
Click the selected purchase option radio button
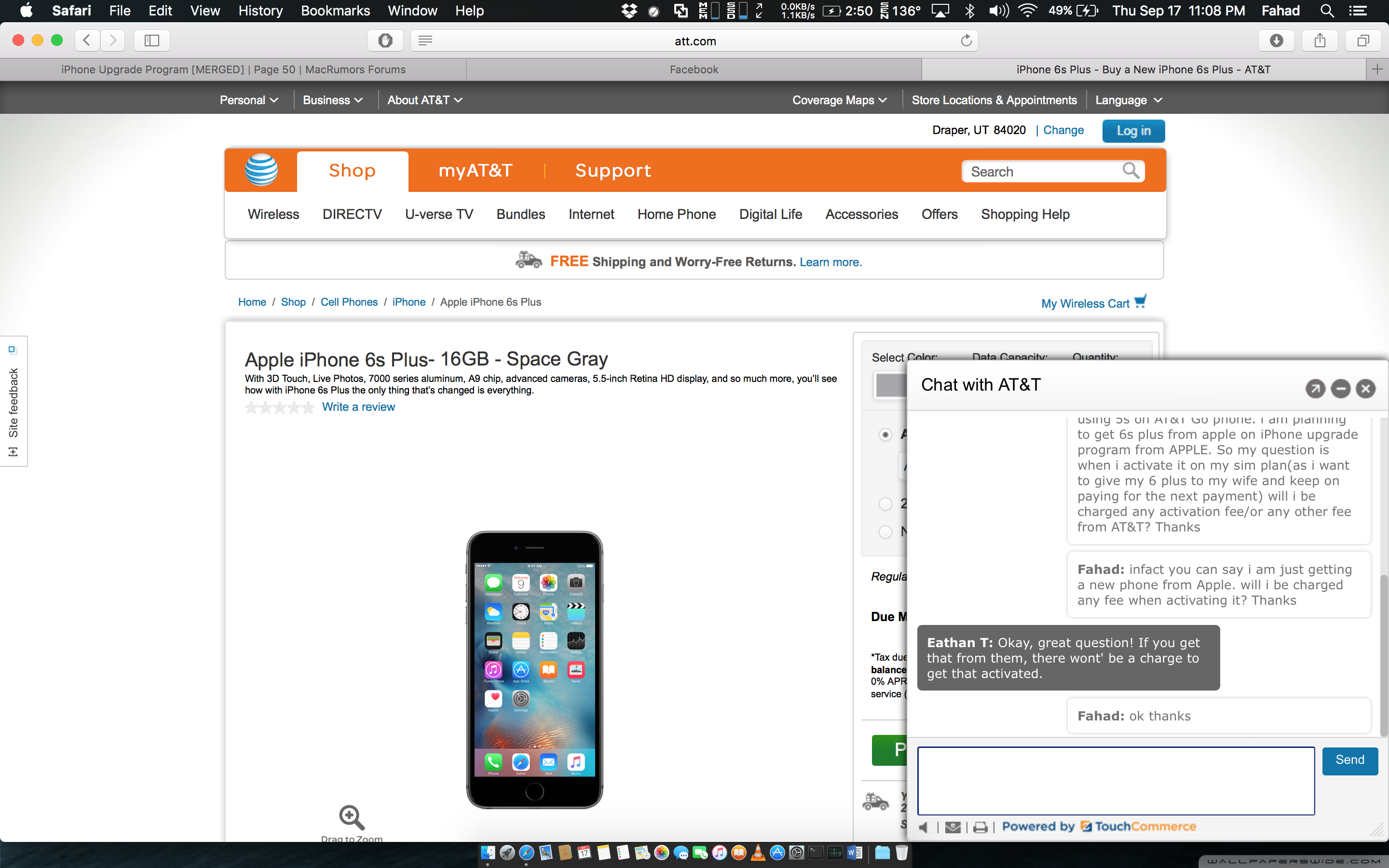tap(885, 434)
